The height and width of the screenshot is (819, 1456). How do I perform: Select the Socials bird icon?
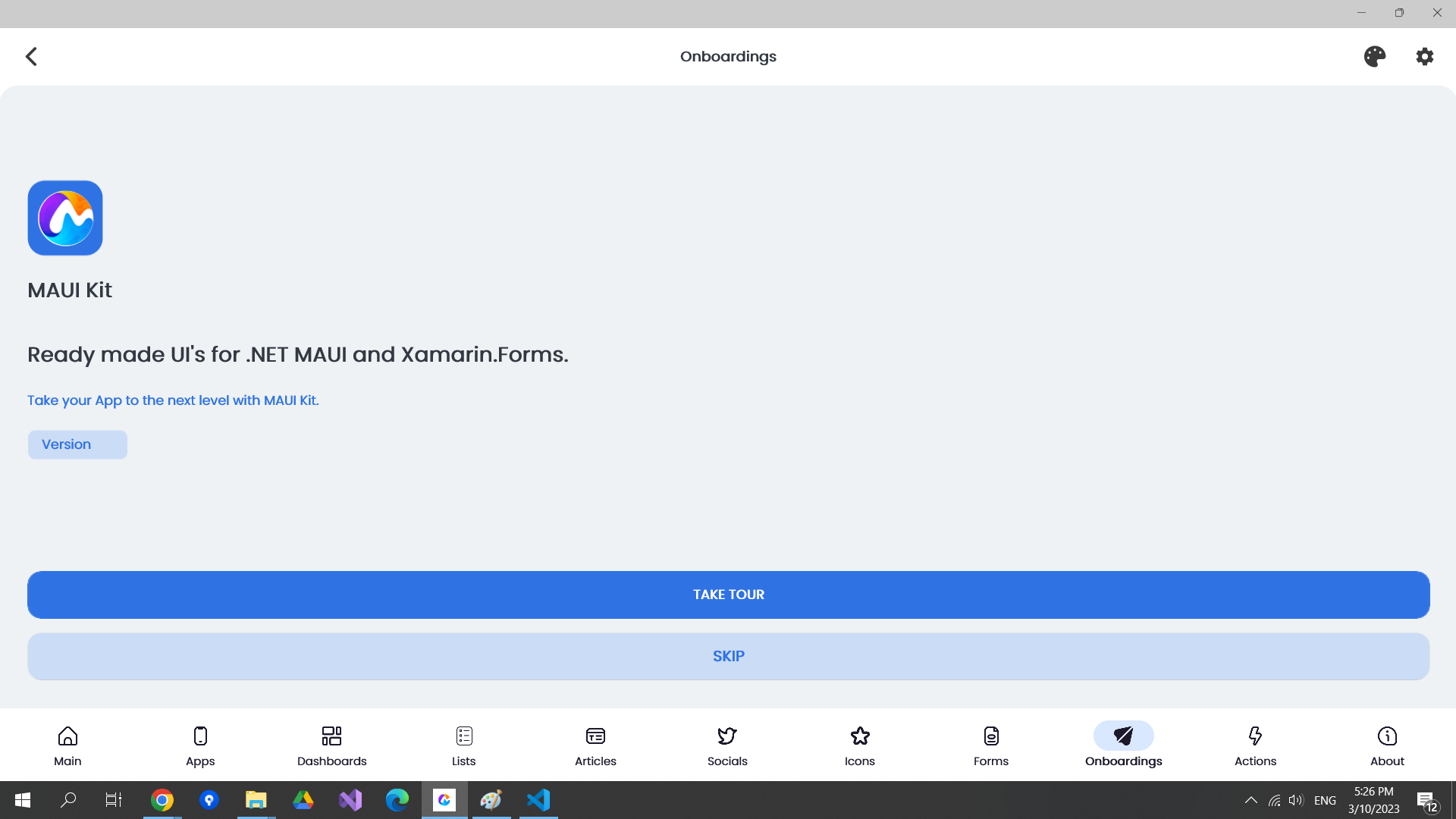(727, 736)
